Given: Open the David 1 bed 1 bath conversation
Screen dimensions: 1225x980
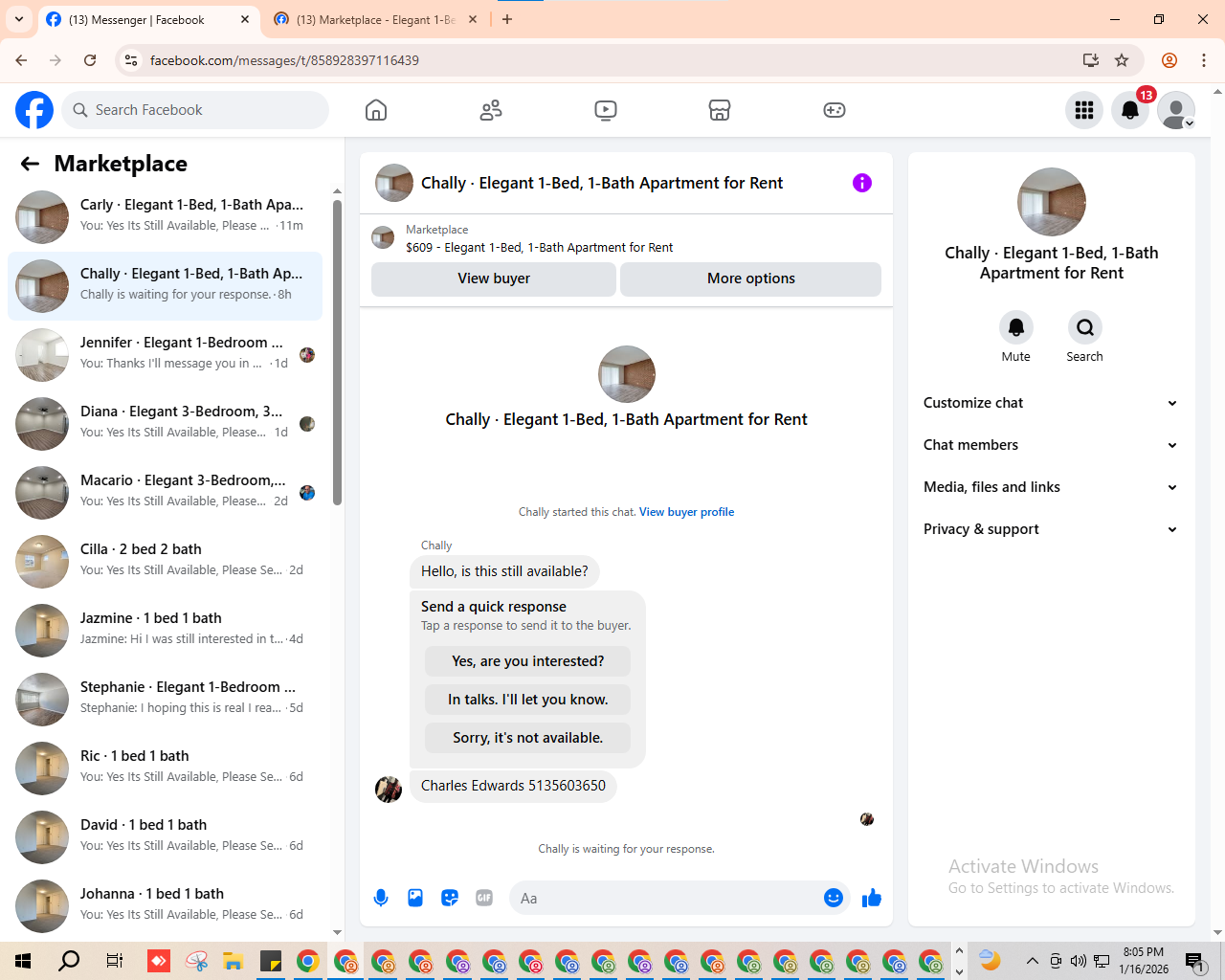Looking at the screenshot, I should (x=165, y=837).
